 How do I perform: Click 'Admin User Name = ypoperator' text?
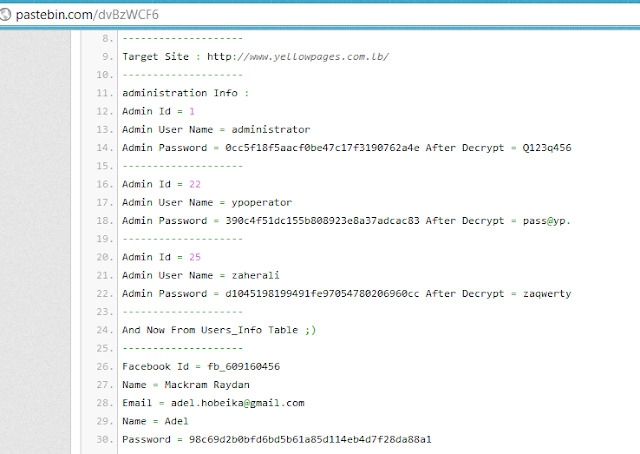coord(207,203)
